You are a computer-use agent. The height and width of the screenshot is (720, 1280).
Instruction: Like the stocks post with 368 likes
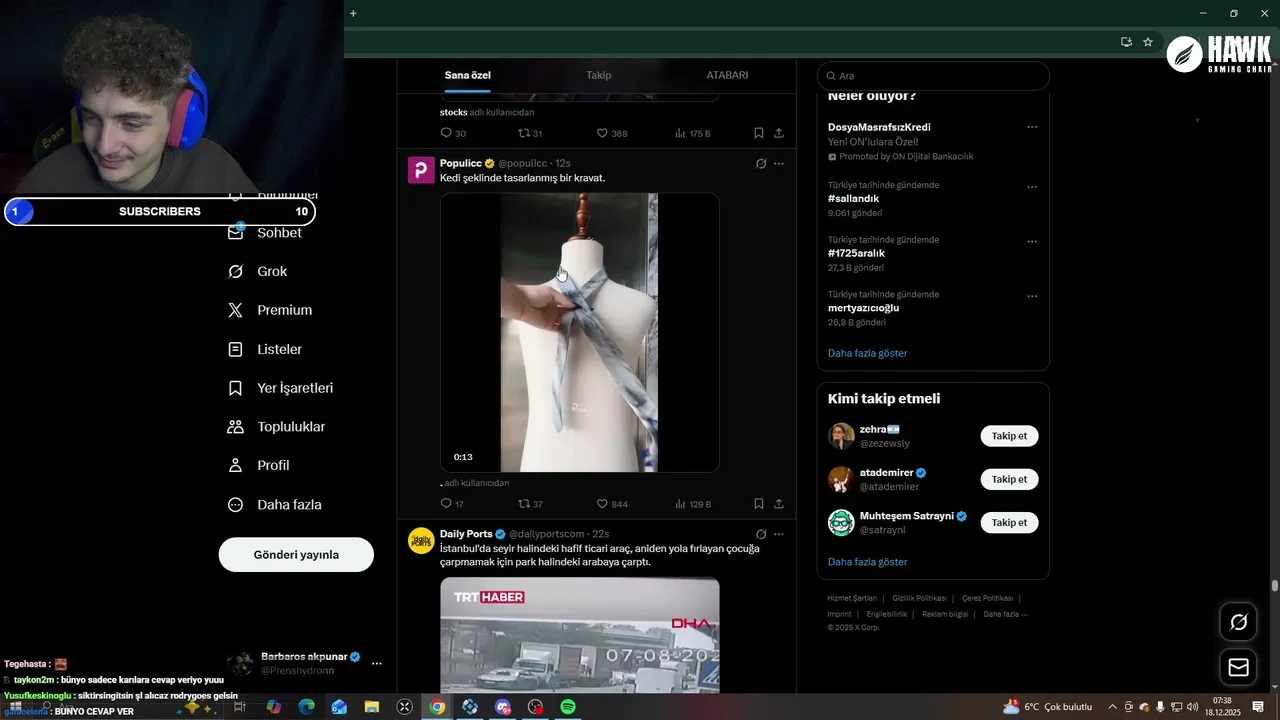[612, 133]
